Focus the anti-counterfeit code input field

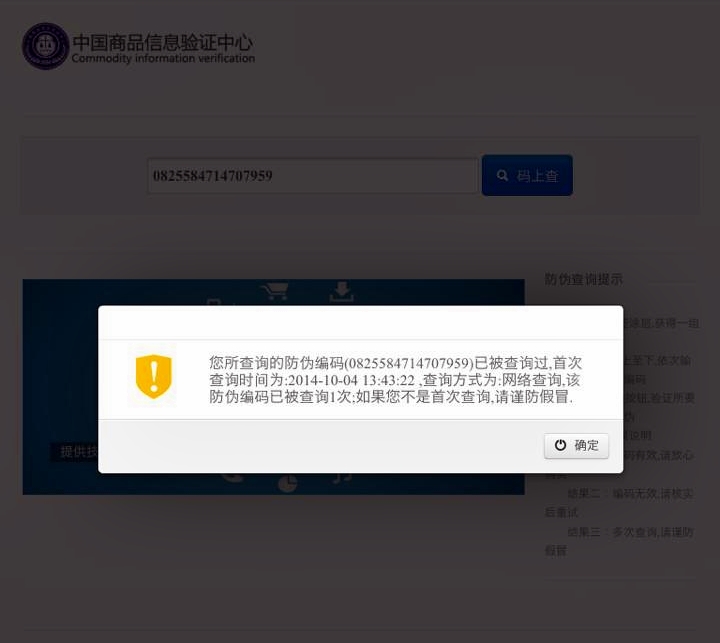pyautogui.click(x=312, y=176)
